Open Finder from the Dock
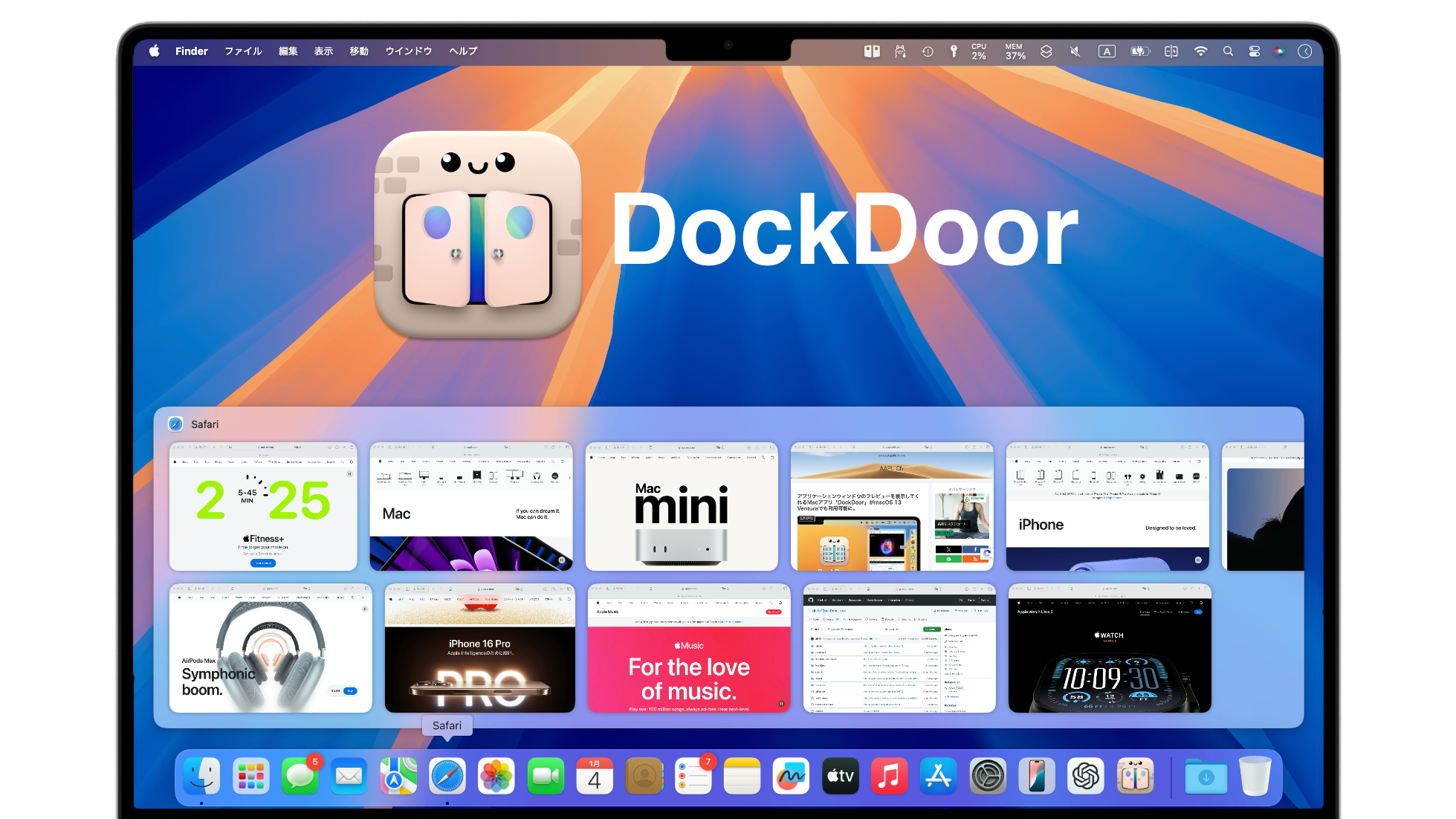Viewport: 1456px width, 819px height. pyautogui.click(x=201, y=777)
